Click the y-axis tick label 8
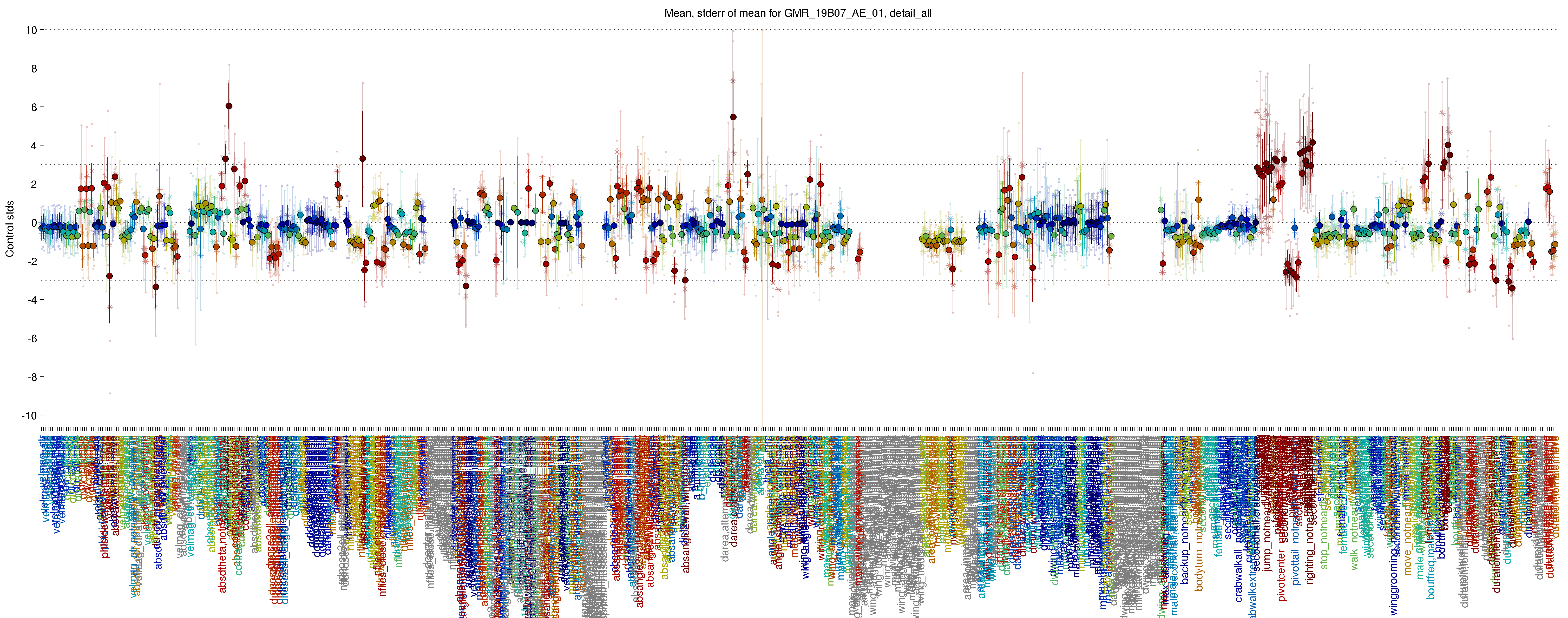Image resolution: width=1568 pixels, height=618 pixels. pos(34,69)
